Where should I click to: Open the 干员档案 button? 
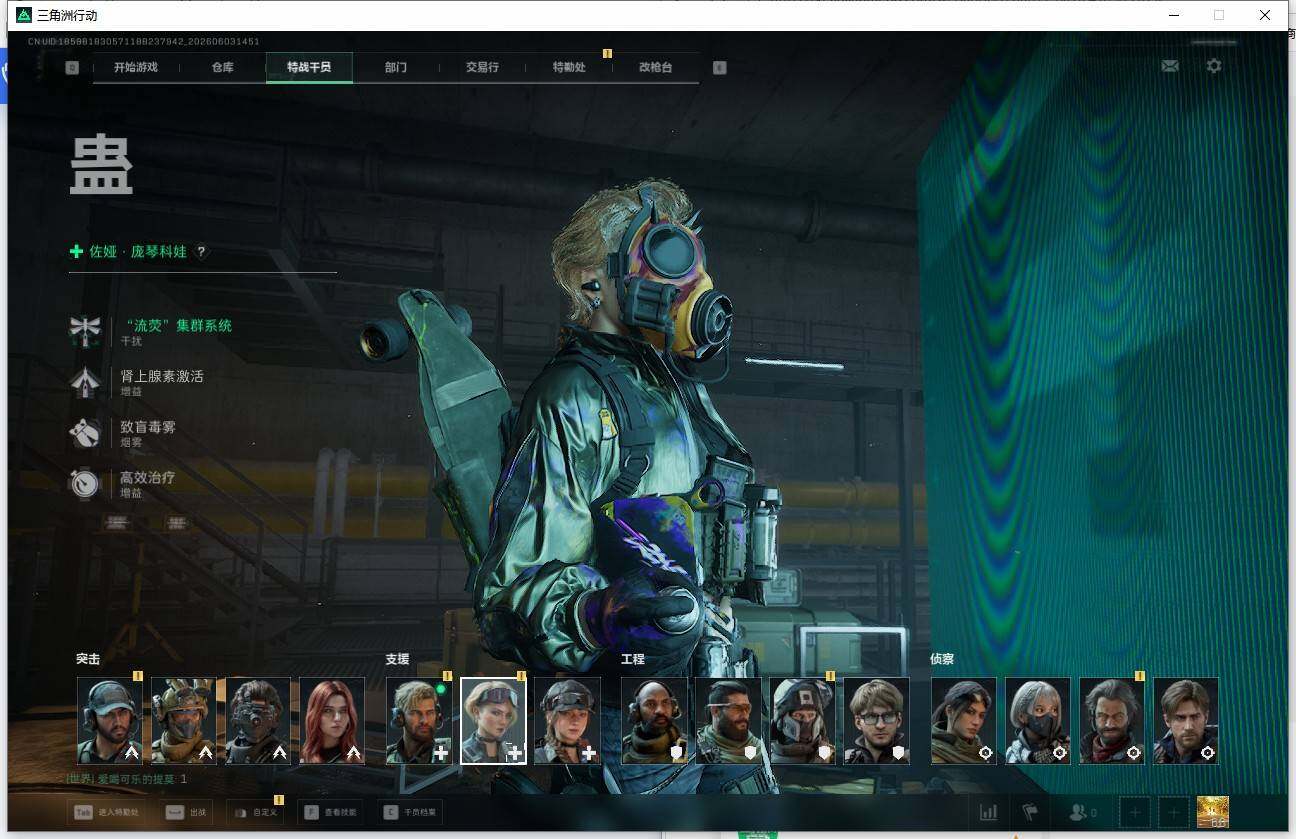410,813
